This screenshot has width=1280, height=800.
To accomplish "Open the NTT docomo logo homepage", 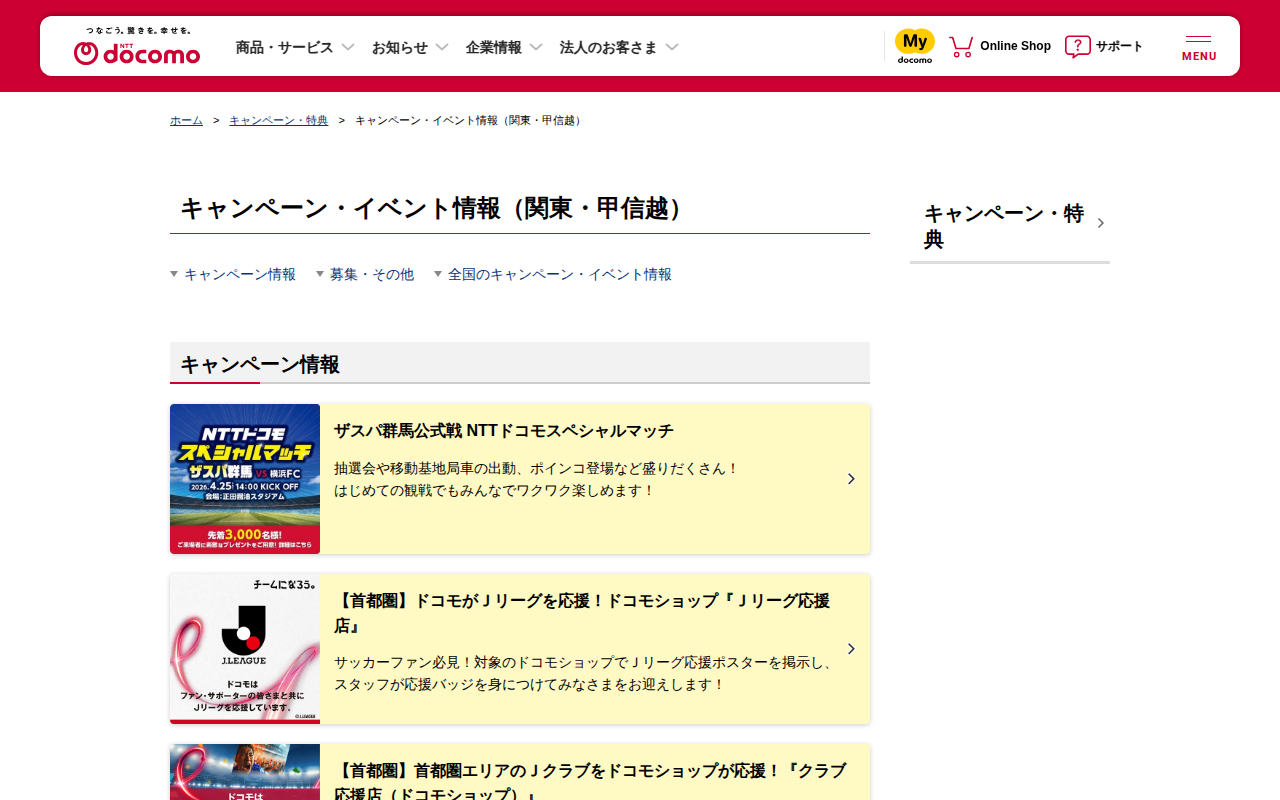I will 137,47.
